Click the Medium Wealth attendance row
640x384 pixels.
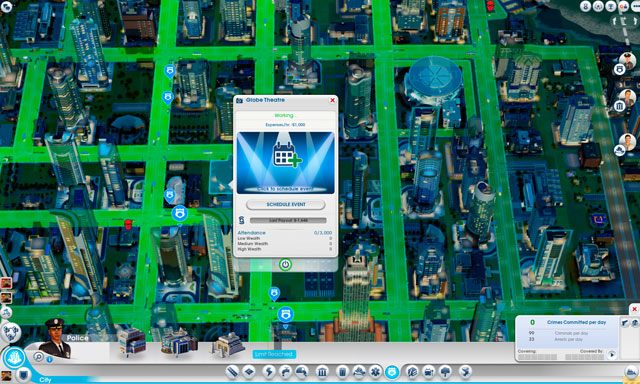point(284,244)
